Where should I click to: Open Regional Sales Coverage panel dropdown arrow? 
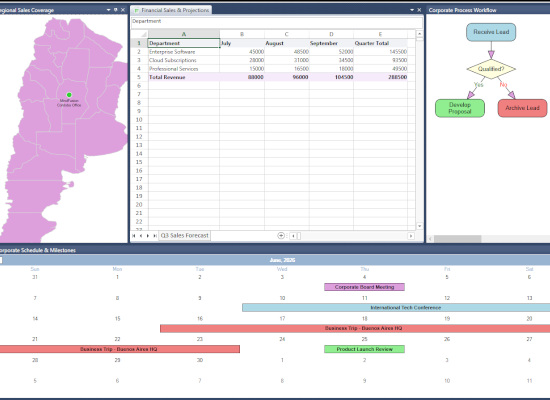(108, 10)
